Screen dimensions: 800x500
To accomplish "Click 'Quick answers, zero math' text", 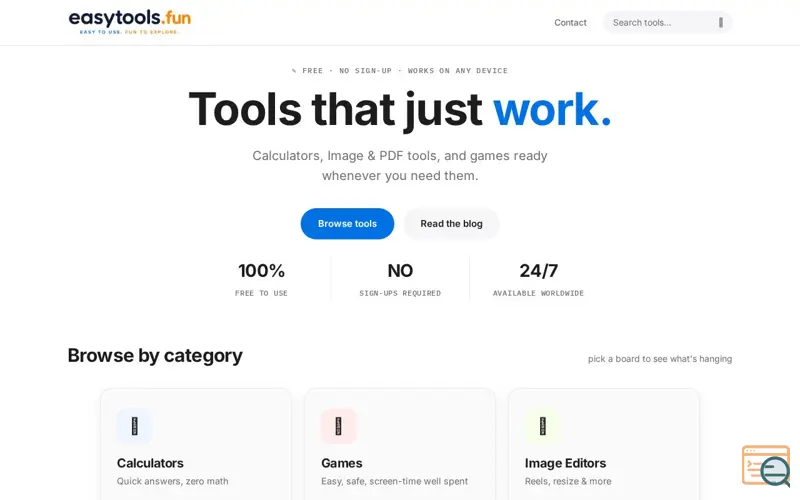I will point(172,481).
